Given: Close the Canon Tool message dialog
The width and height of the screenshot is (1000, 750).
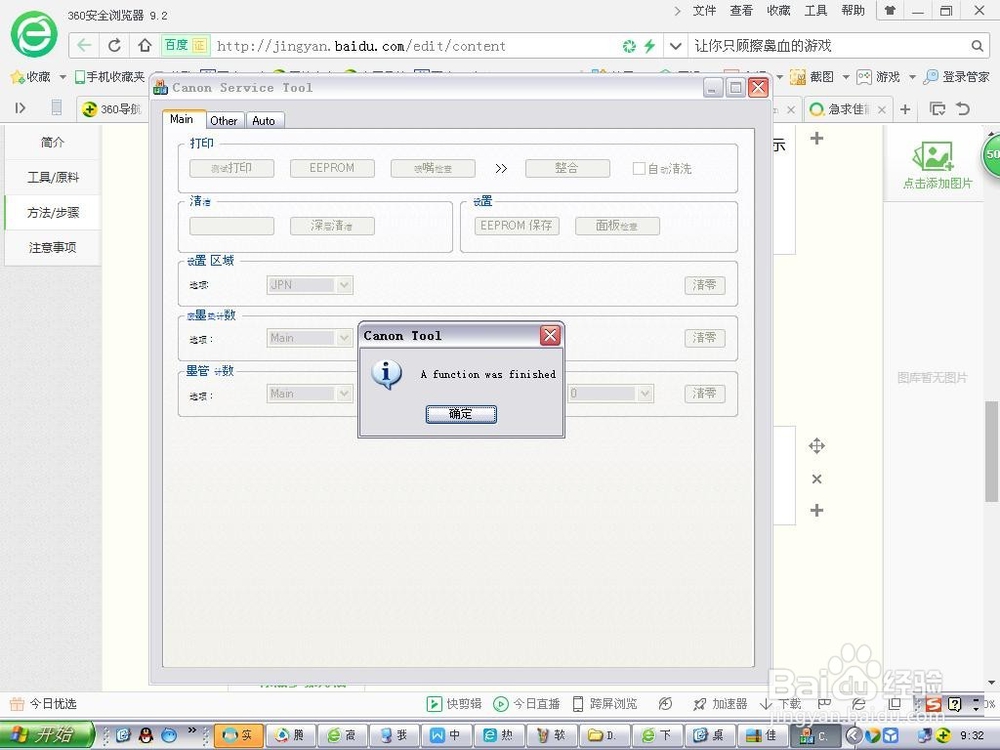Looking at the screenshot, I should [x=550, y=335].
